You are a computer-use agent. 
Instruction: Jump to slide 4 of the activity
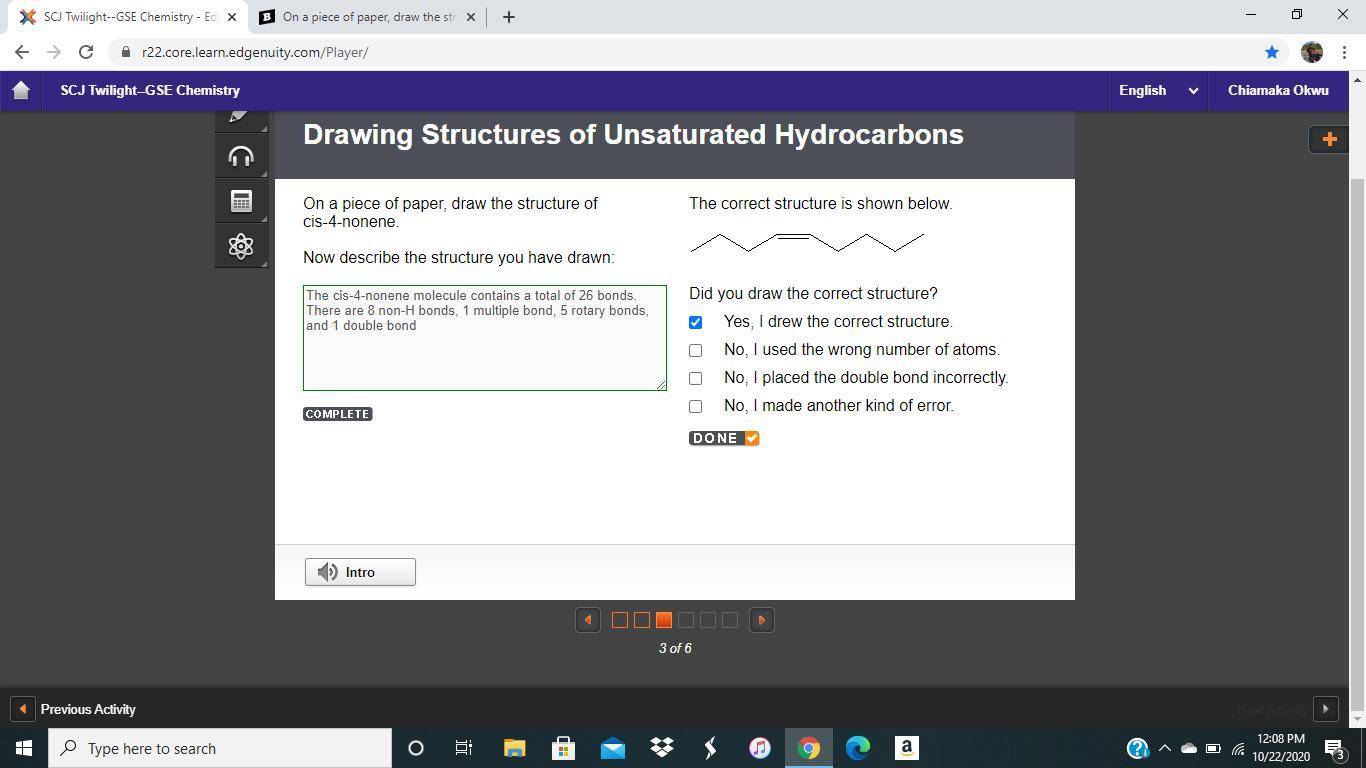pos(686,620)
